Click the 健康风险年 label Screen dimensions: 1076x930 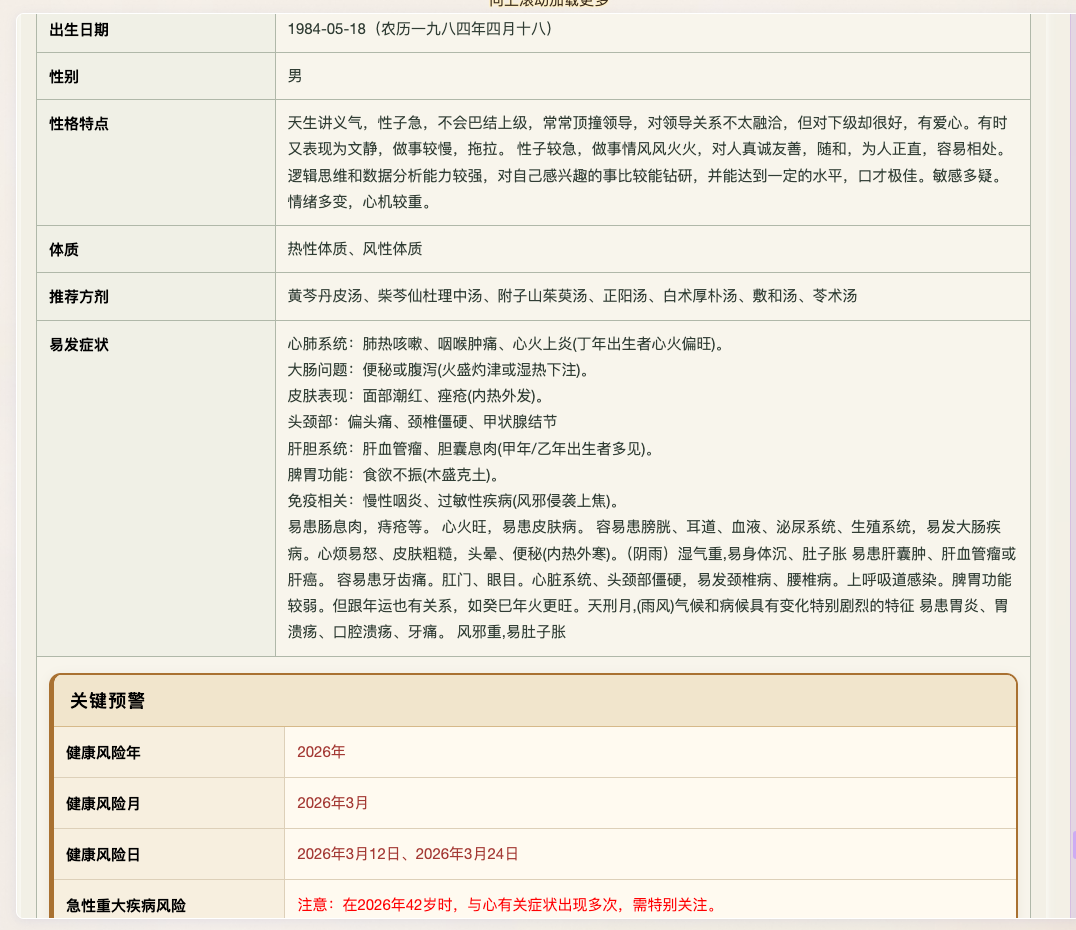pyautogui.click(x=104, y=753)
